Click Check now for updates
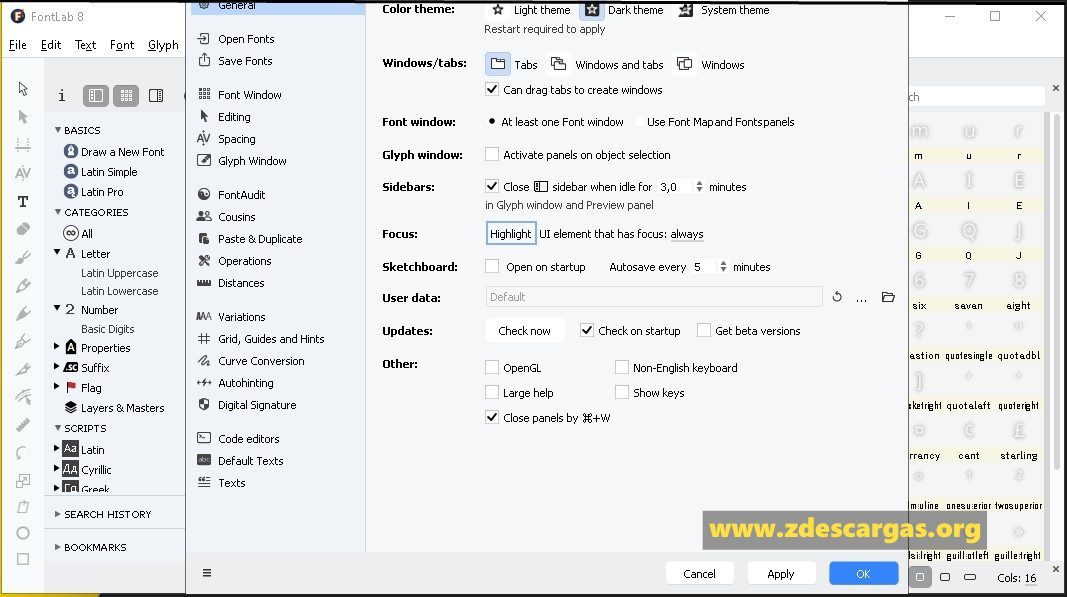 (525, 331)
